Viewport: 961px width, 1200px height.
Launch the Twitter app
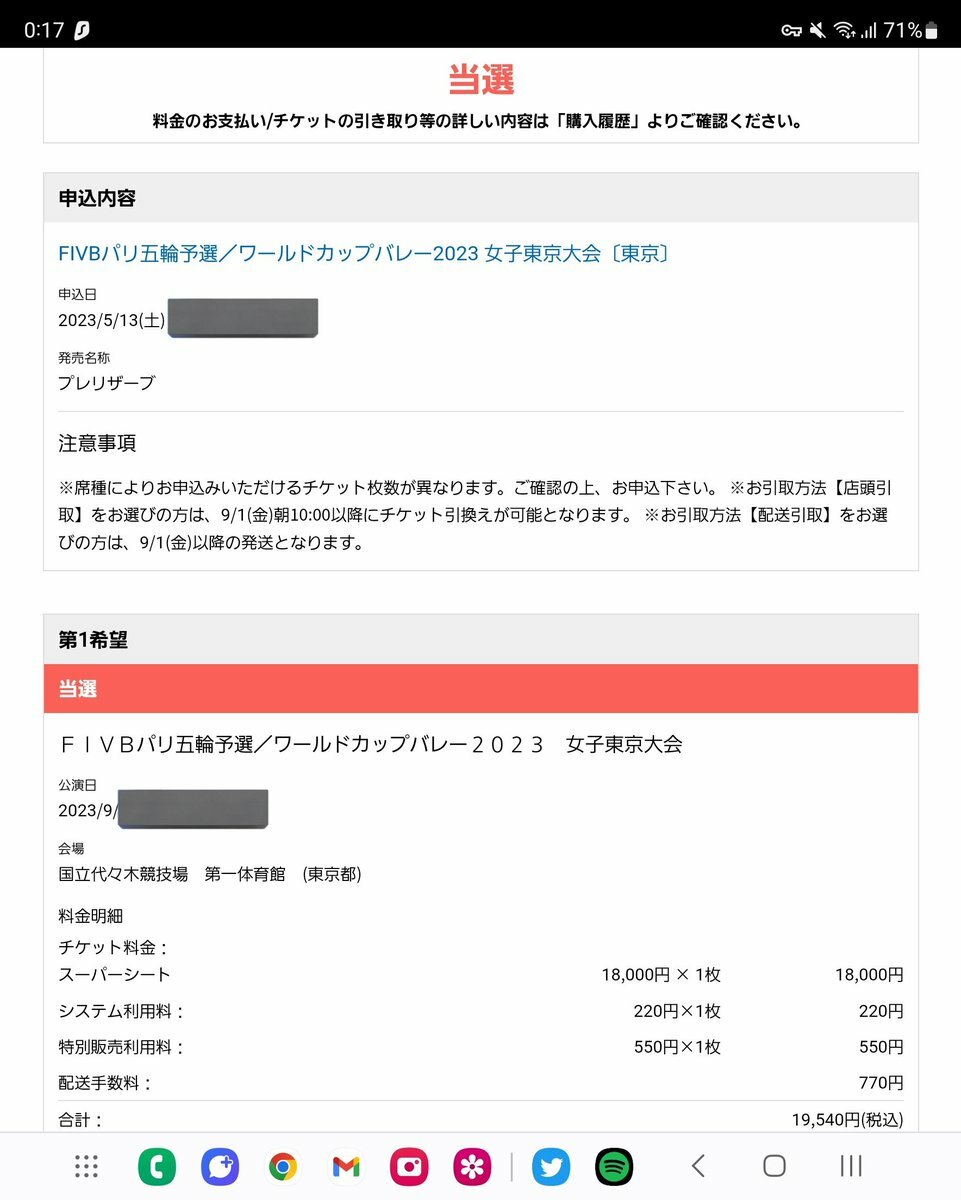pos(551,1166)
